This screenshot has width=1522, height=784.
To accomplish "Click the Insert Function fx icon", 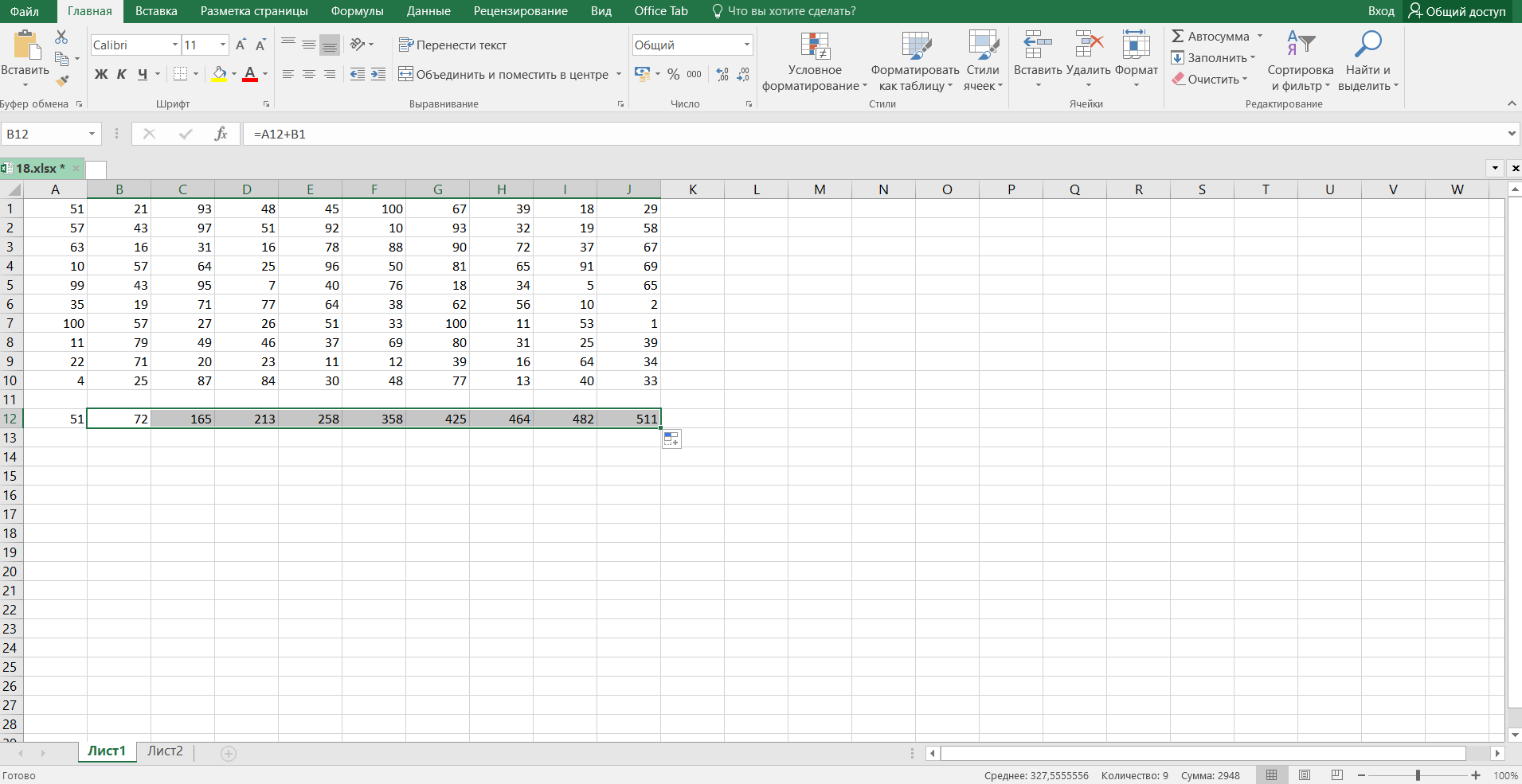I will click(221, 134).
